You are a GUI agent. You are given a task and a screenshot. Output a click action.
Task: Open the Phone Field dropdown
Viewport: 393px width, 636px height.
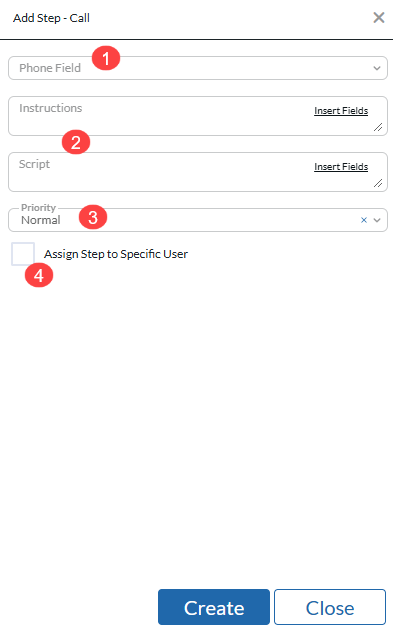198,68
